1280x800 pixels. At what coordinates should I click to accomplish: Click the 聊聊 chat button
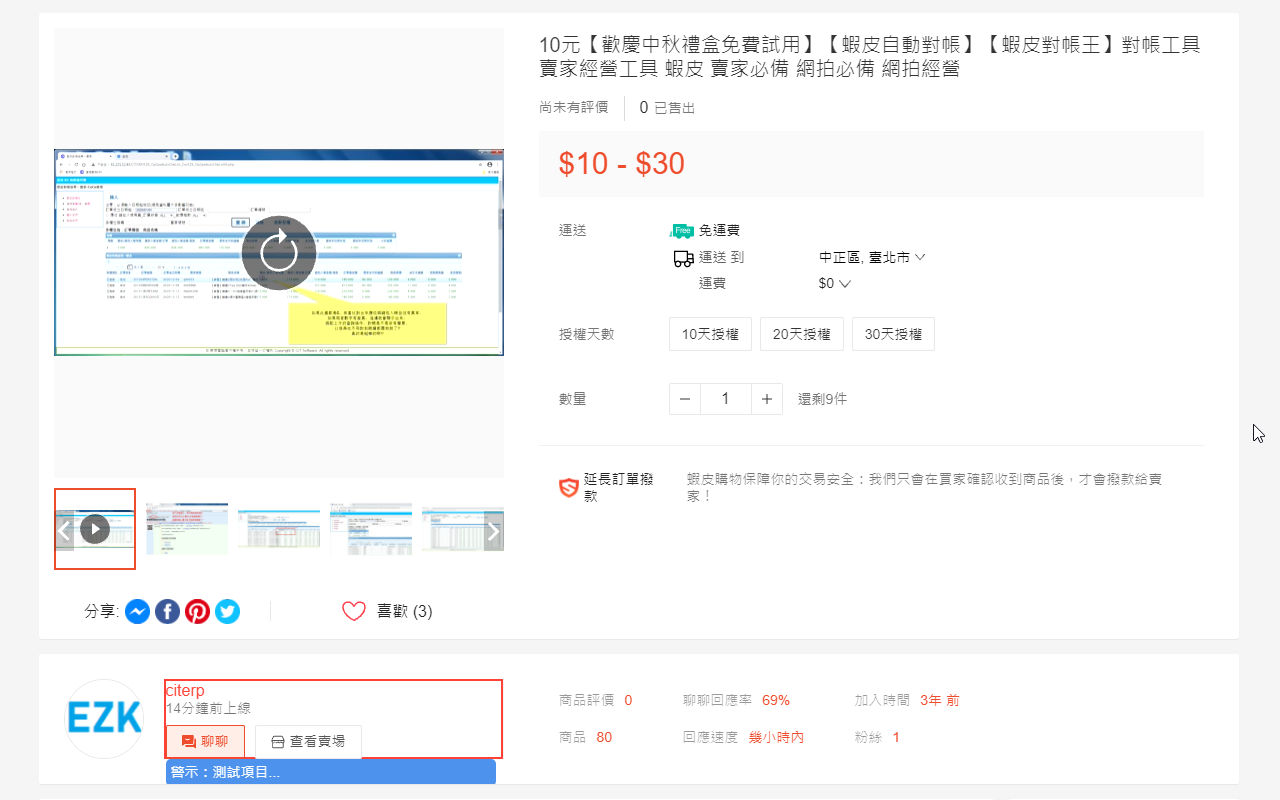point(204,742)
